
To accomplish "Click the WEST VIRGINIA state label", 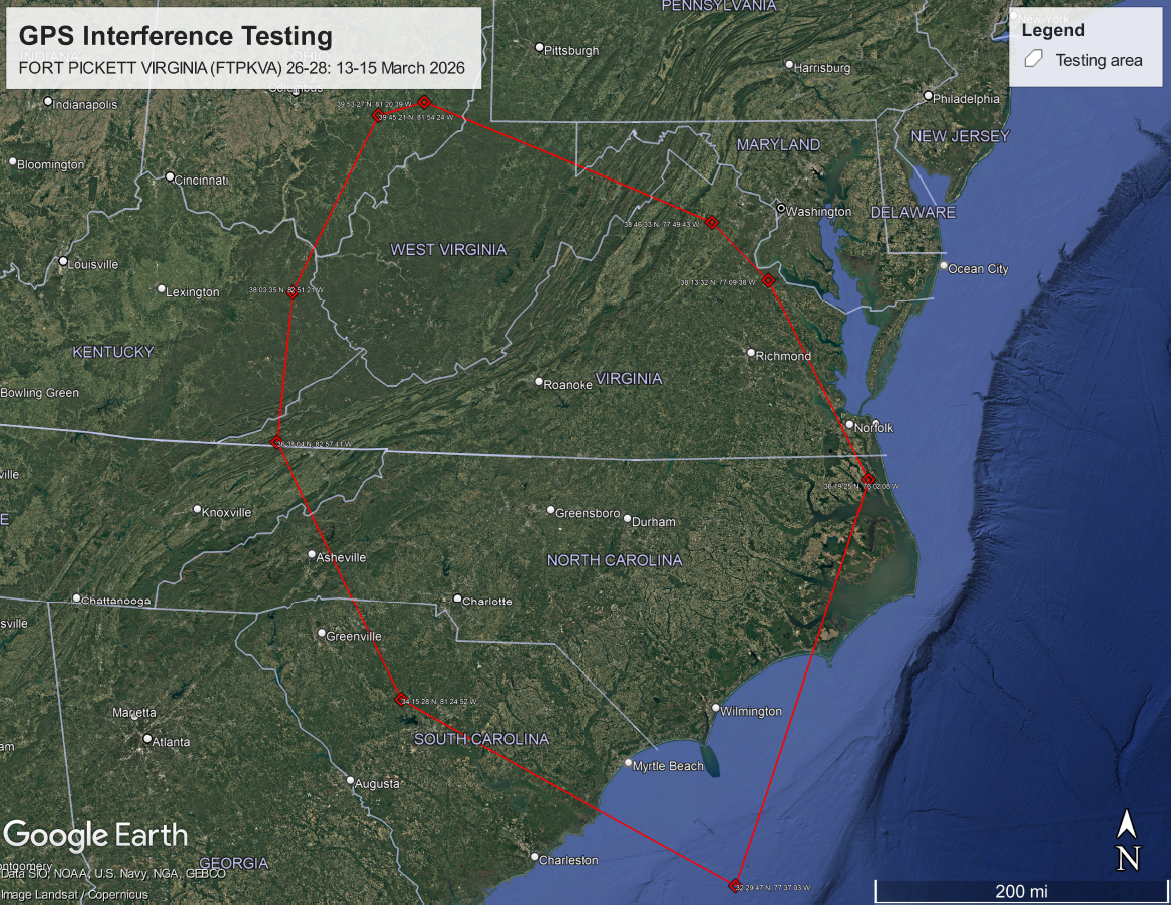I will pos(448,249).
